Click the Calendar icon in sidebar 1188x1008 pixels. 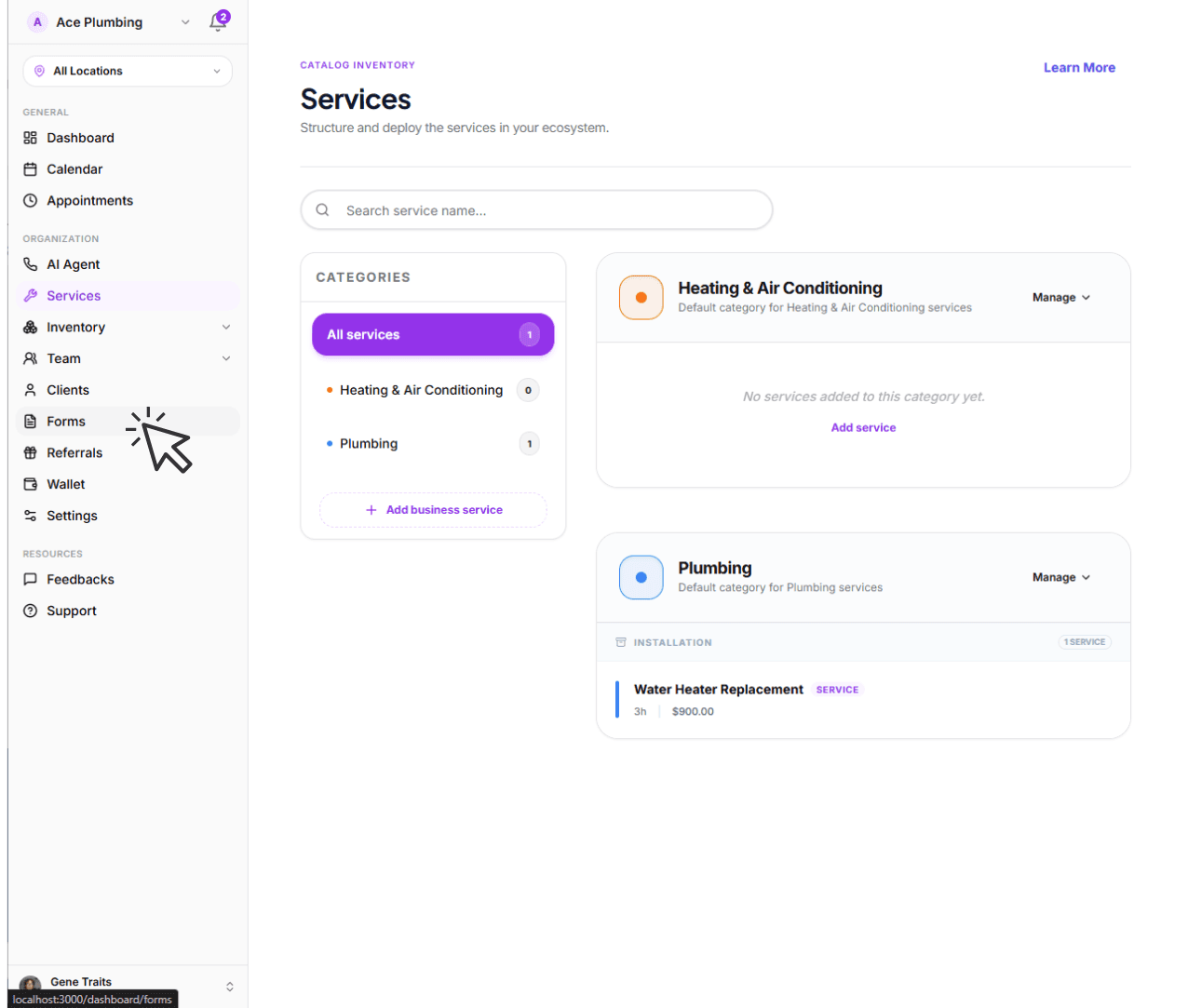tap(30, 169)
